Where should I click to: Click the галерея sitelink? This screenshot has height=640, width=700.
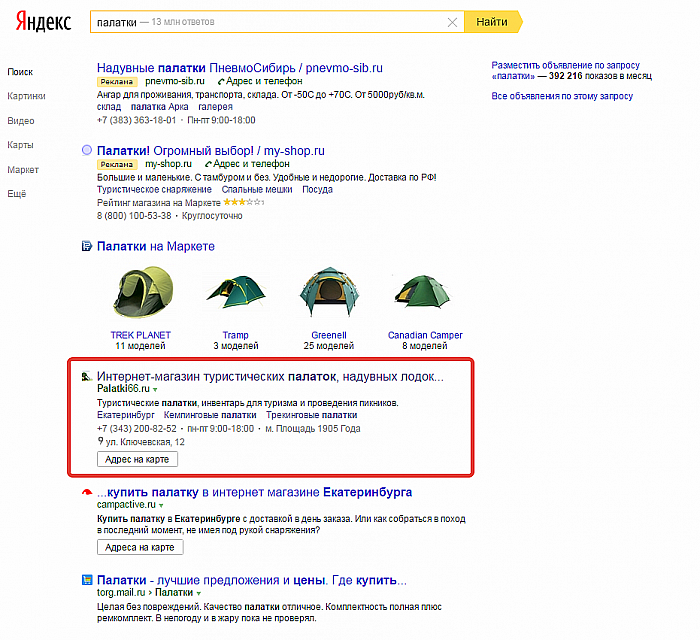(215, 107)
